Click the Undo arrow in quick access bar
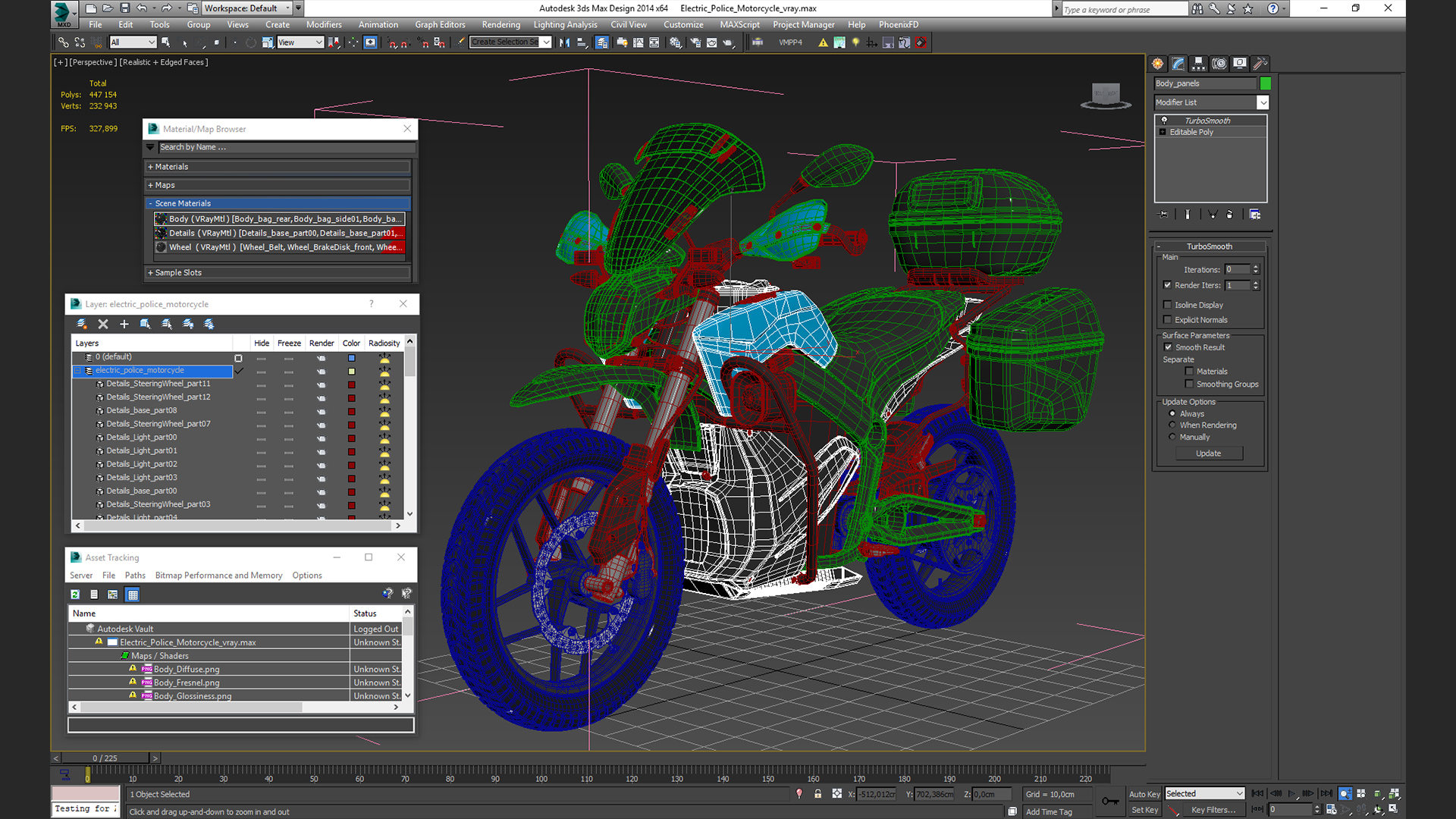 pos(142,8)
